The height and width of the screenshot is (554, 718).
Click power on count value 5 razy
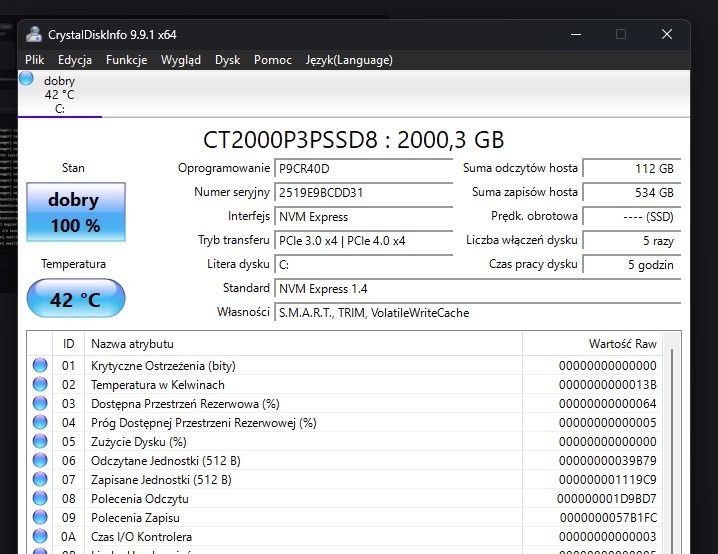[632, 240]
